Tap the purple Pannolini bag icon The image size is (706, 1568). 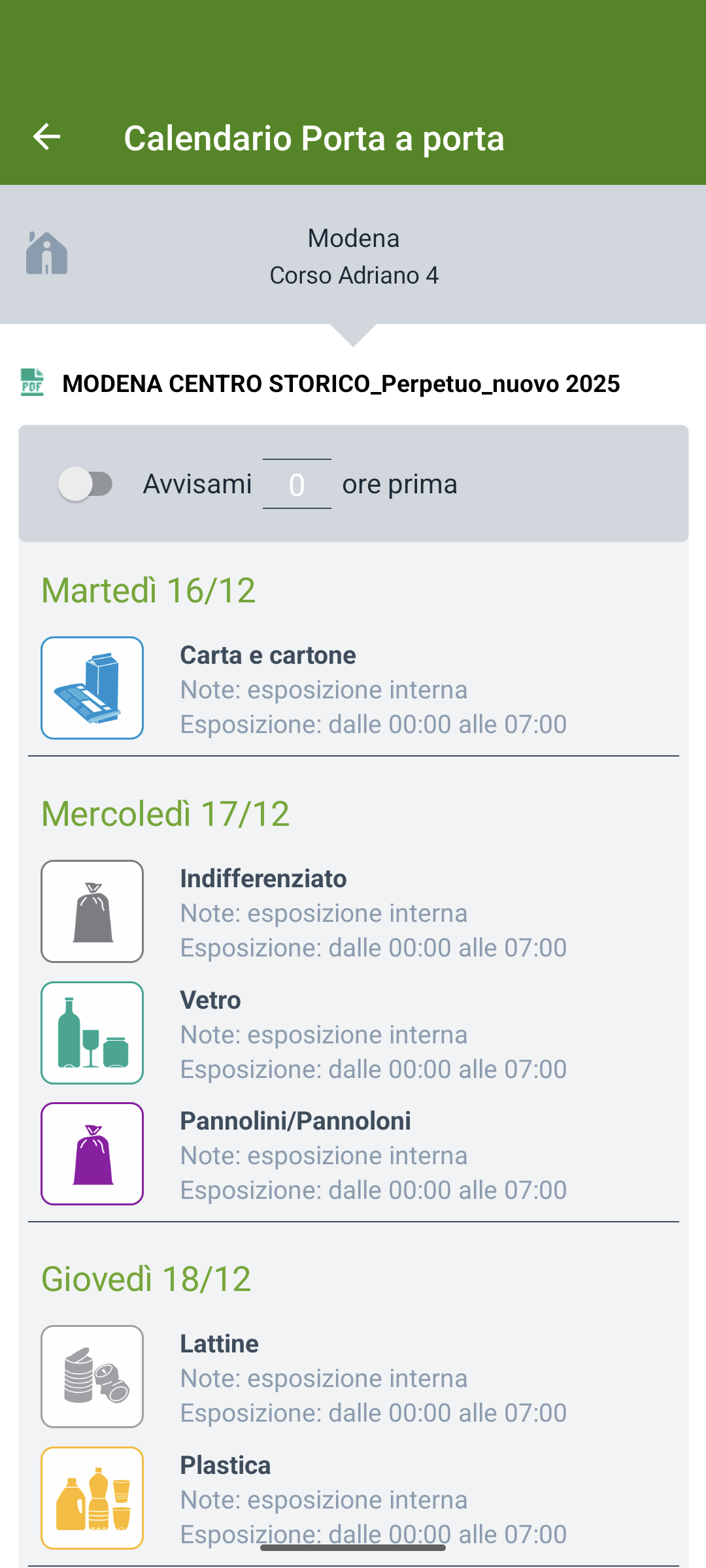pyautogui.click(x=92, y=1154)
